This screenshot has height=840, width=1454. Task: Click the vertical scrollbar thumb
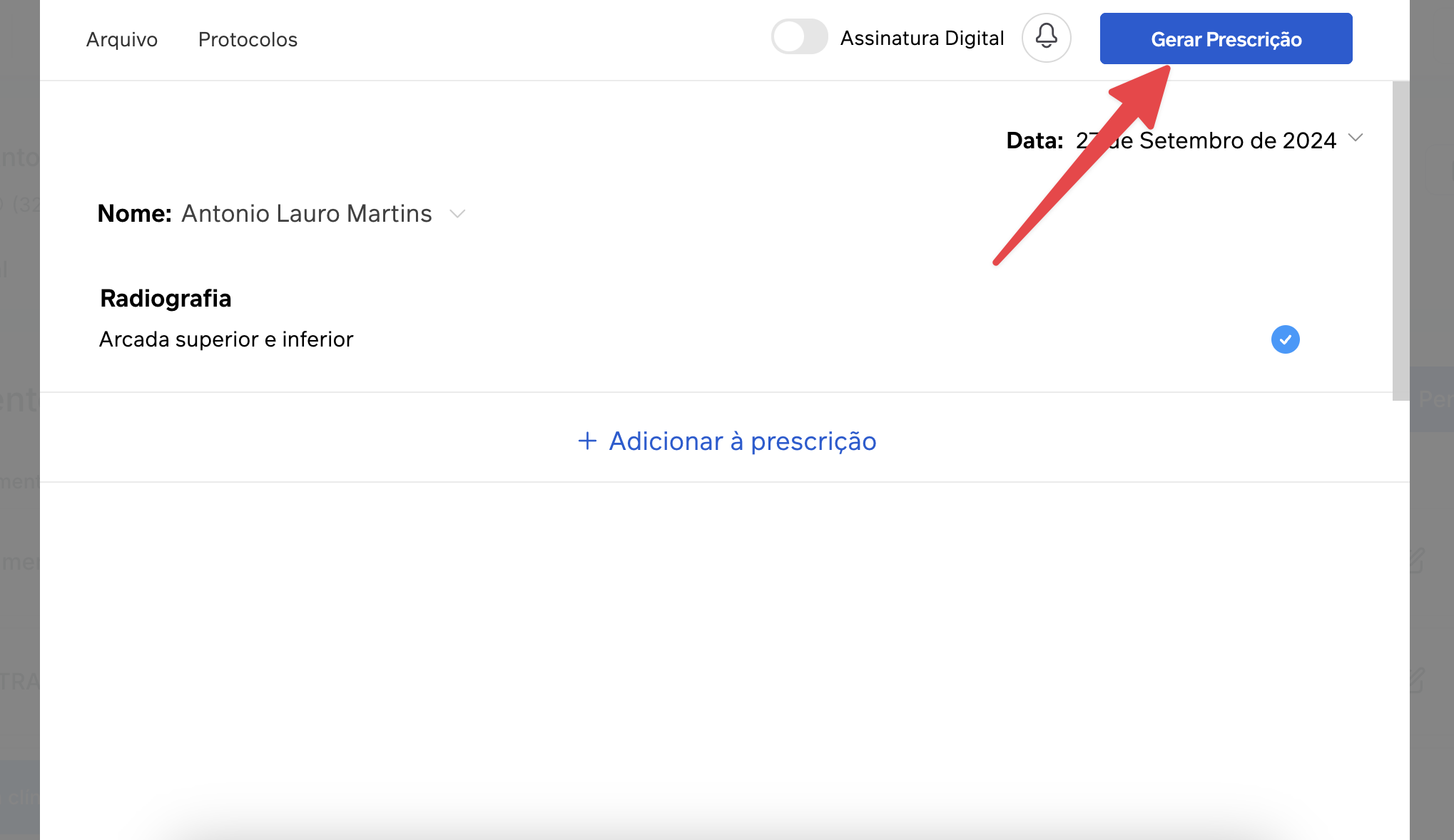coord(1400,241)
